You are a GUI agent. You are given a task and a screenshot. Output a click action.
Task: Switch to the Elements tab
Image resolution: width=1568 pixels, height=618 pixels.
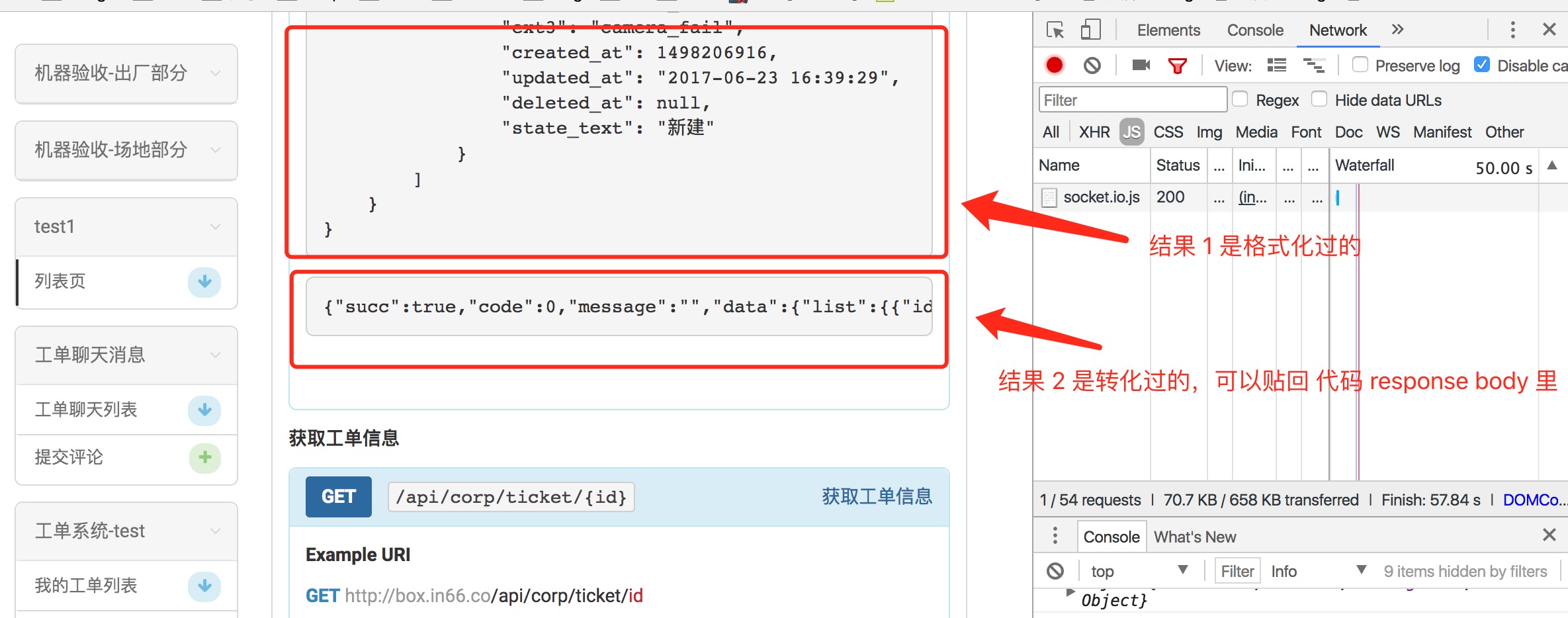[1168, 30]
